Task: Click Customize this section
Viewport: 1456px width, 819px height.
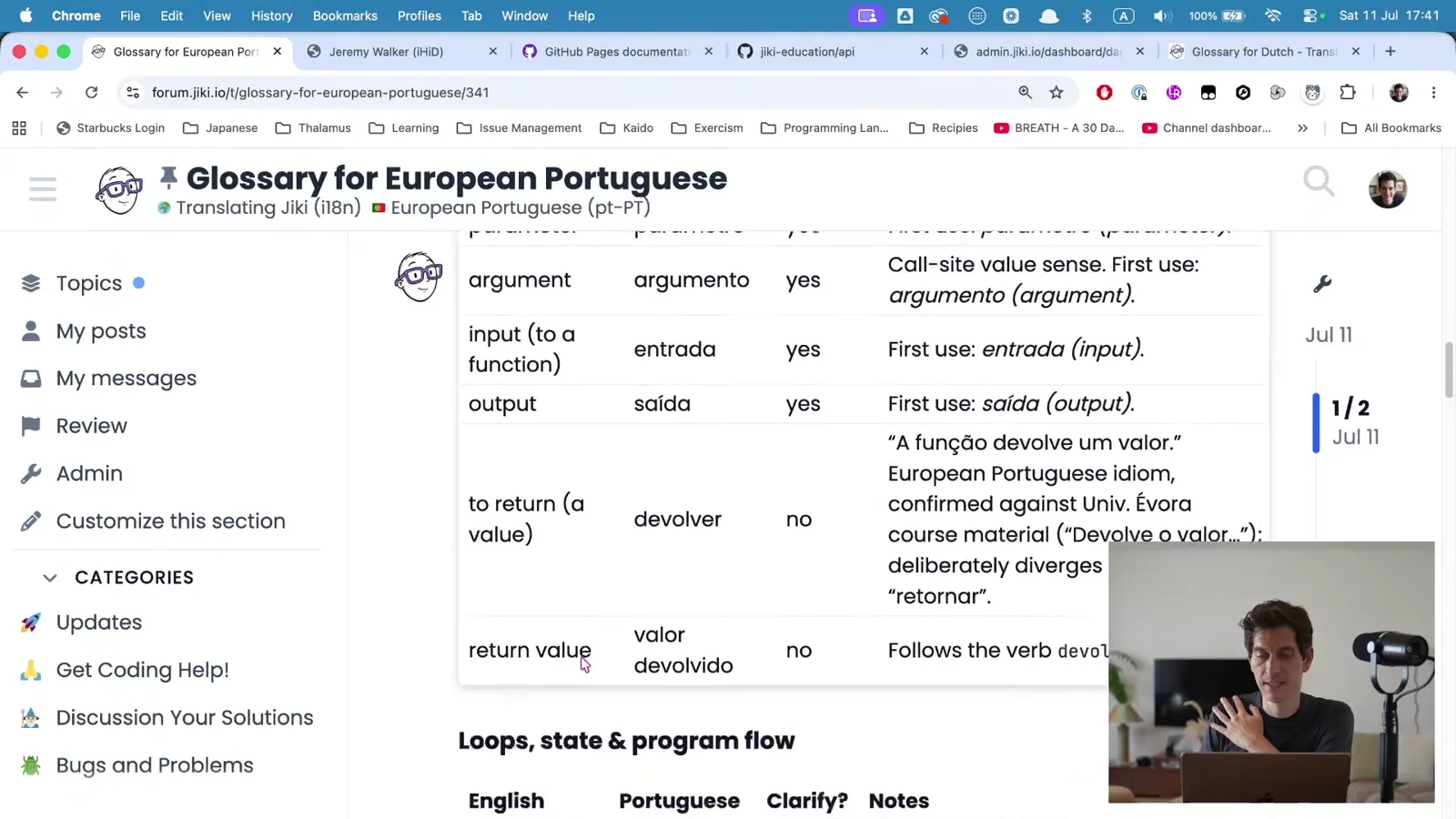Action: click(171, 521)
